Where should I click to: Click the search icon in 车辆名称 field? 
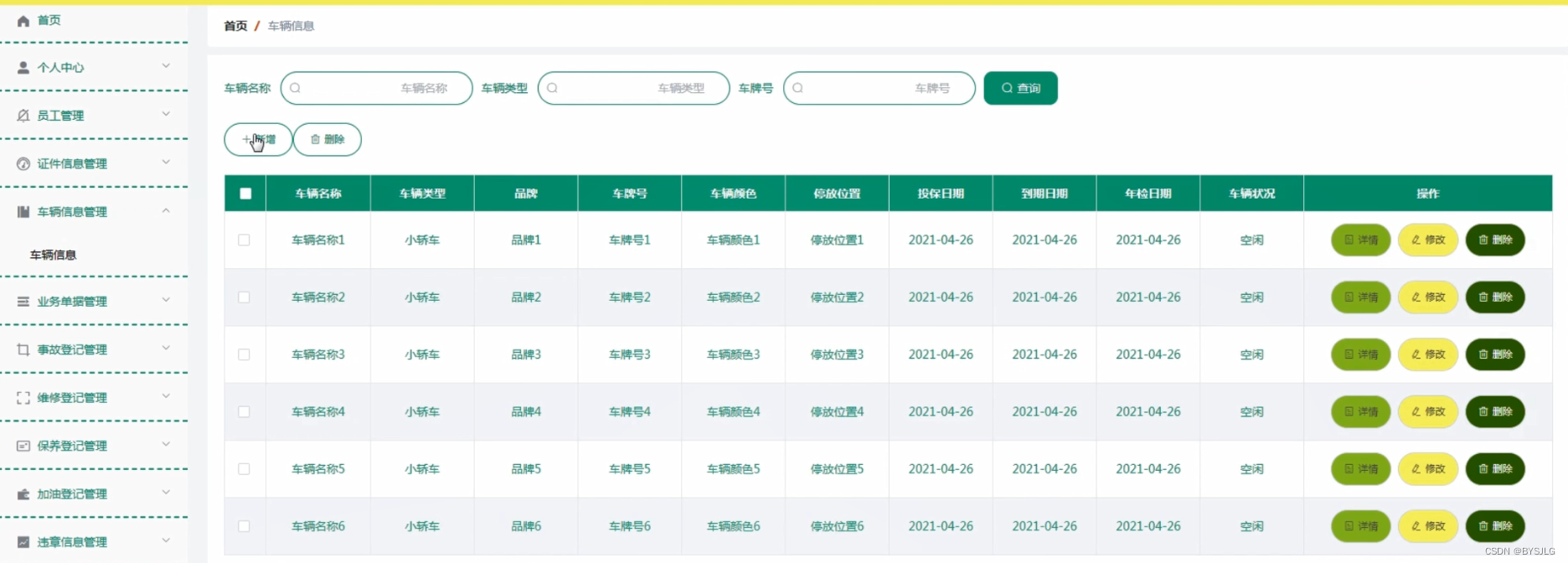[296, 88]
